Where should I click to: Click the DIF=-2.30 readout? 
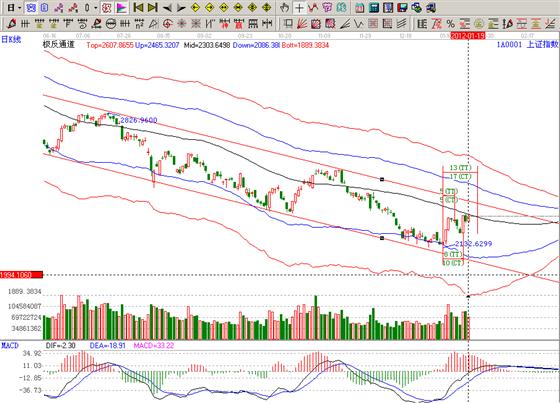coord(61,345)
